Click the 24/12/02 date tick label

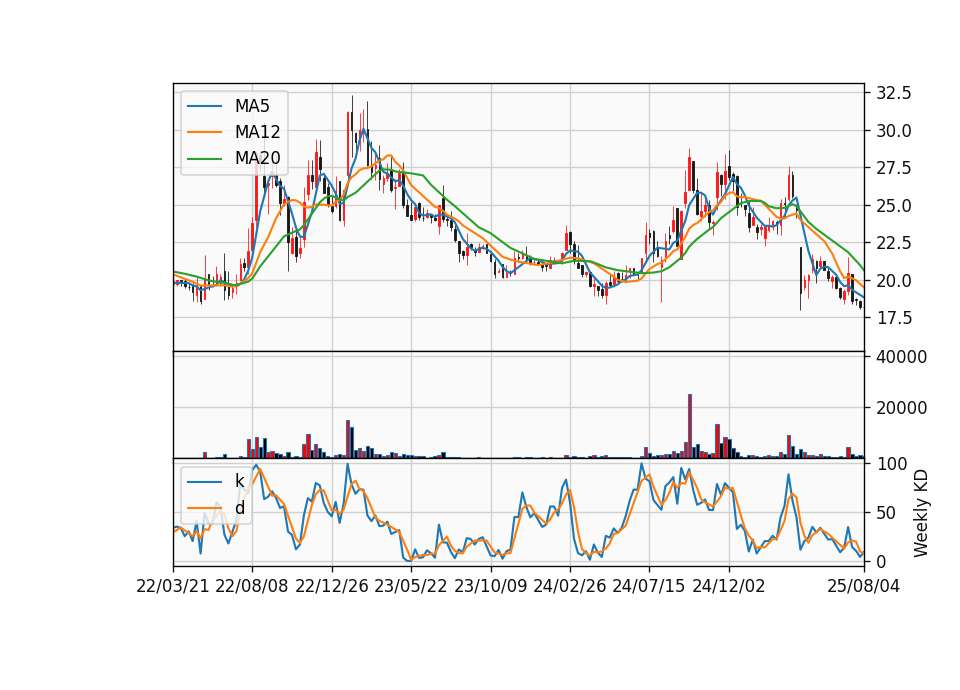[x=729, y=586]
